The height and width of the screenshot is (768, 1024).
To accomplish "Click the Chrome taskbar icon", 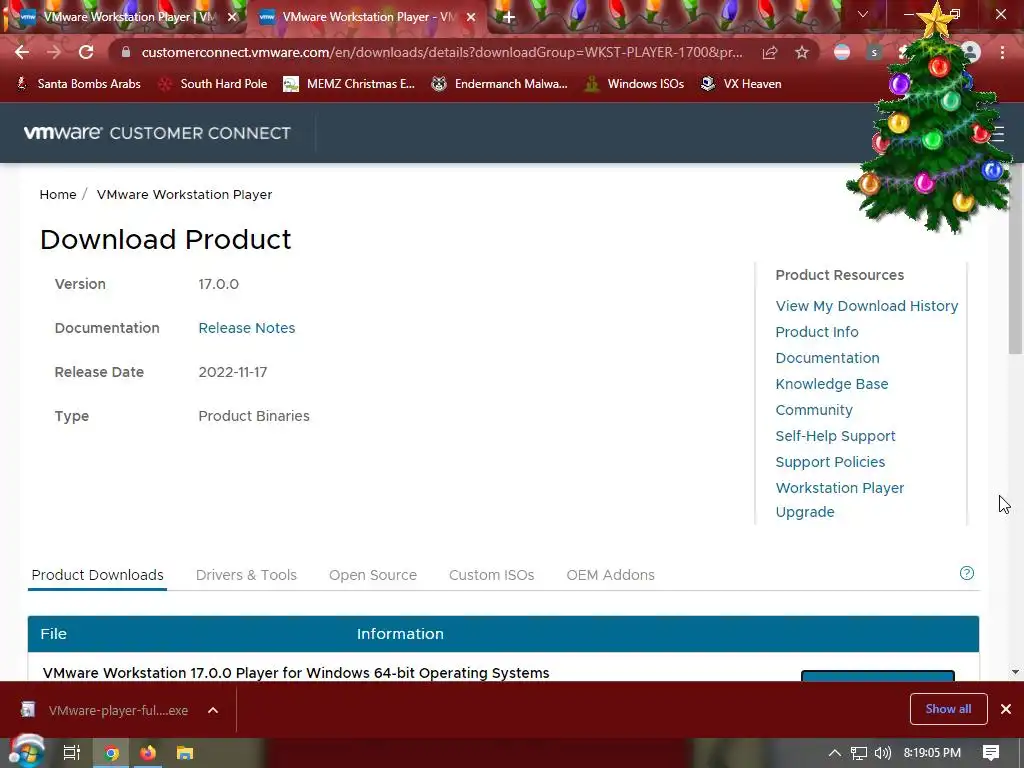I will 112,753.
